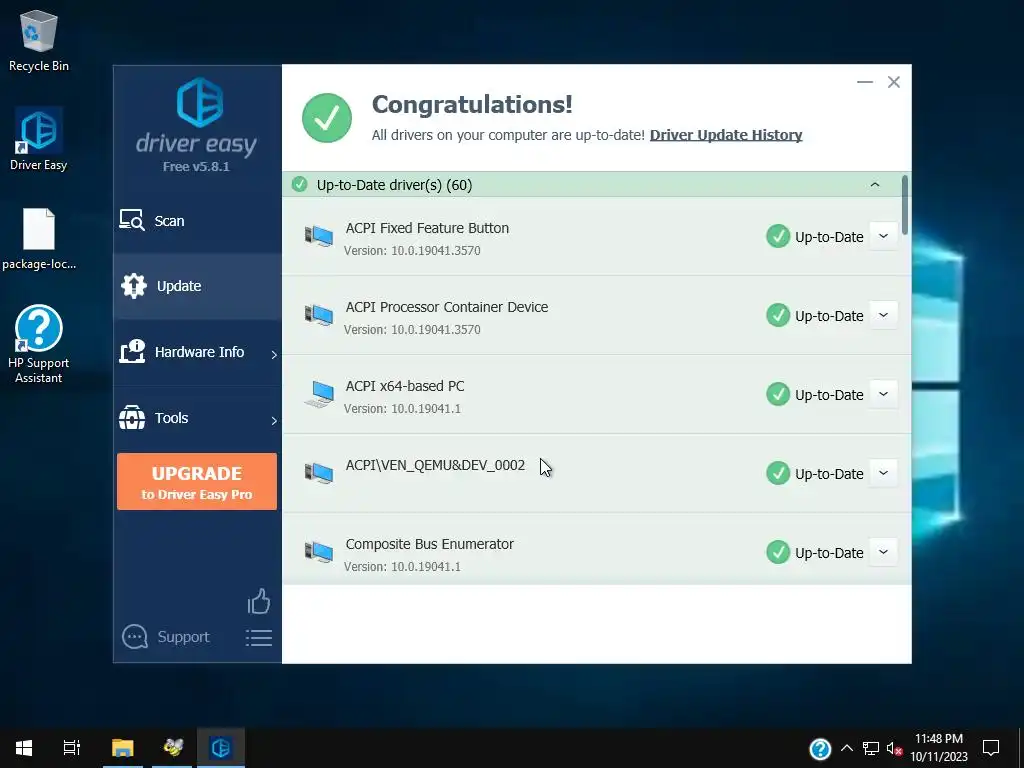Screen dimensions: 1024x768
Task: Open dropdown for ACPI Processor Container Device
Action: 883,315
